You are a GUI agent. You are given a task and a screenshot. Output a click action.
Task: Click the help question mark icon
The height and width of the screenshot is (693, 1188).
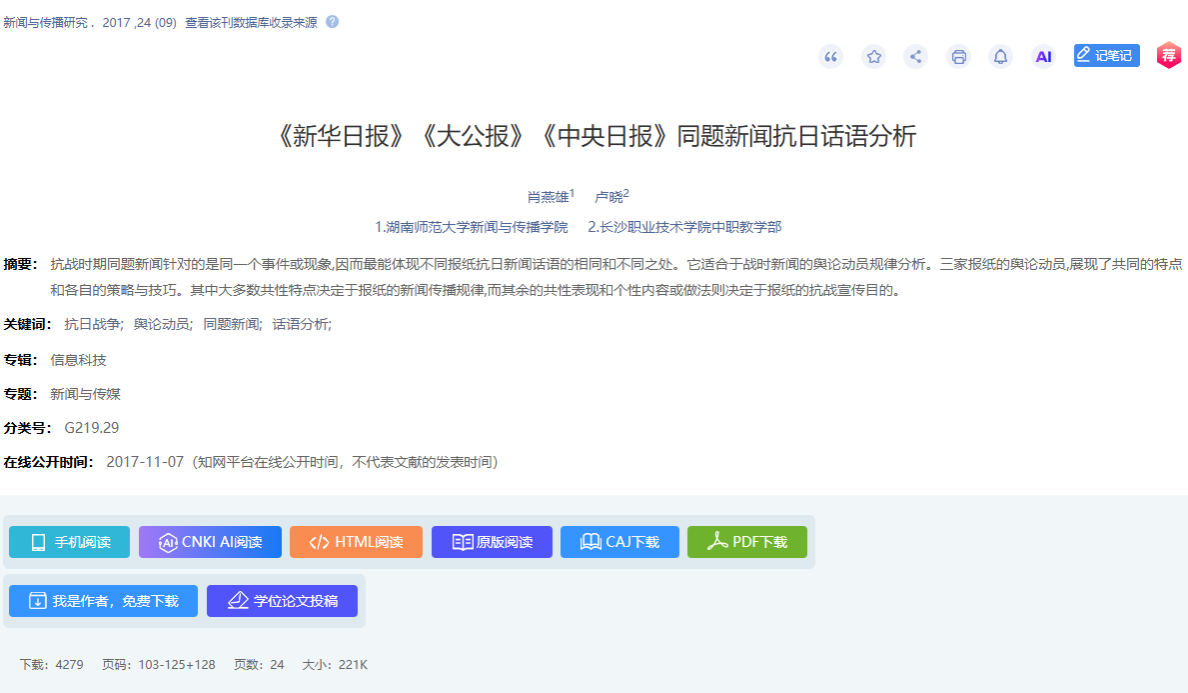coord(332,22)
